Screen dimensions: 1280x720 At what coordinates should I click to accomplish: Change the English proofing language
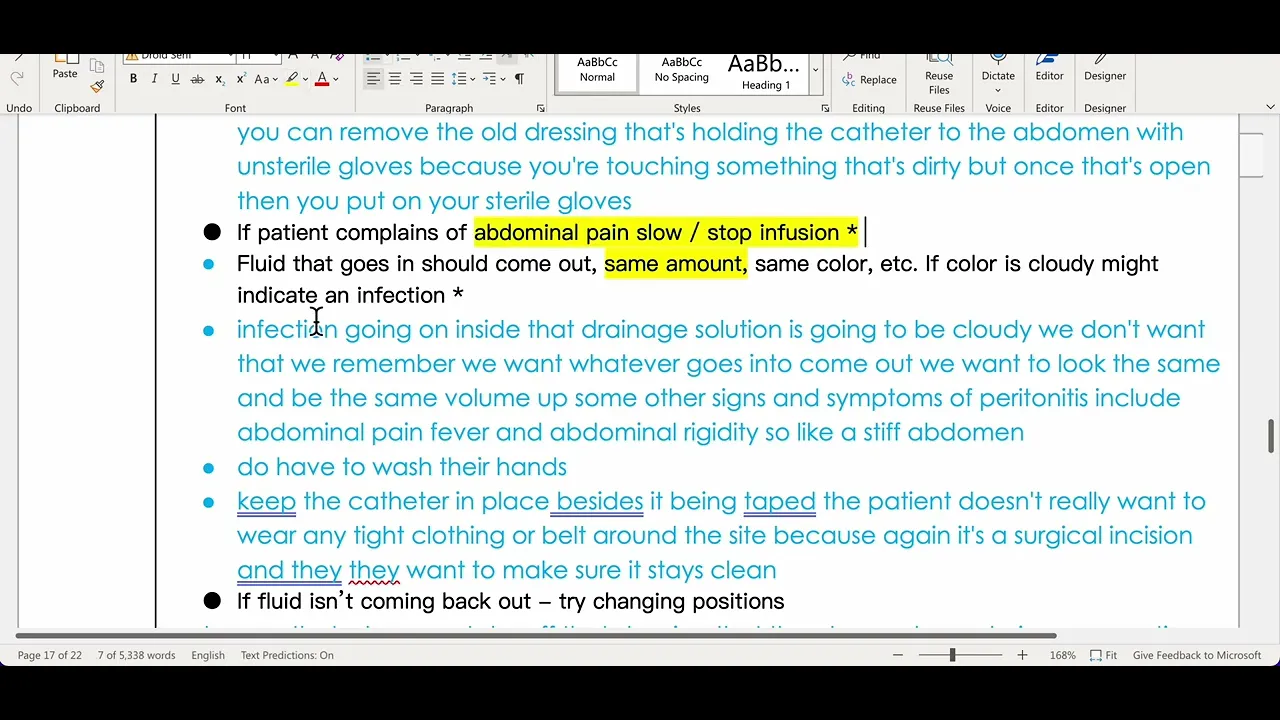point(208,655)
